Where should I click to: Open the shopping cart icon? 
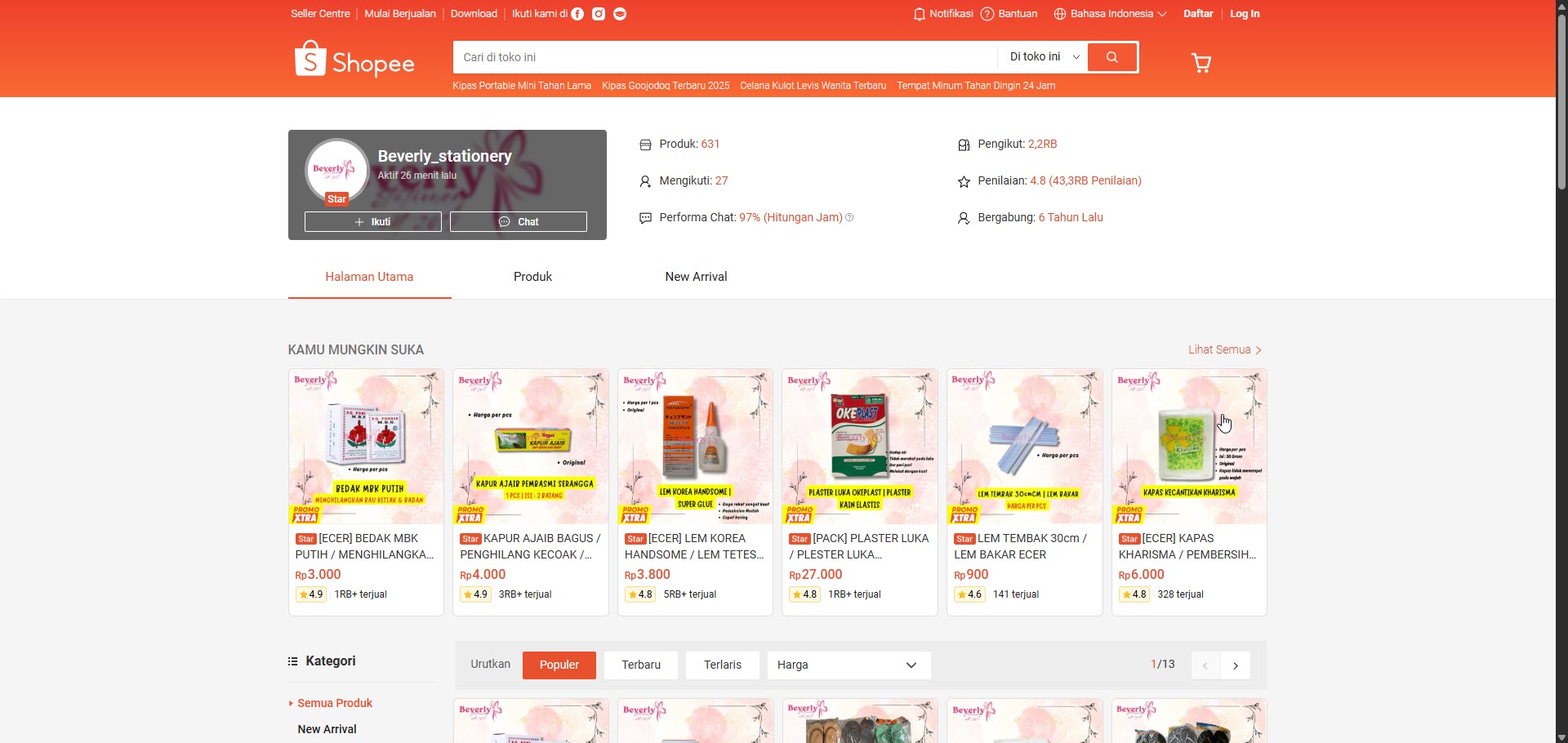1201,63
